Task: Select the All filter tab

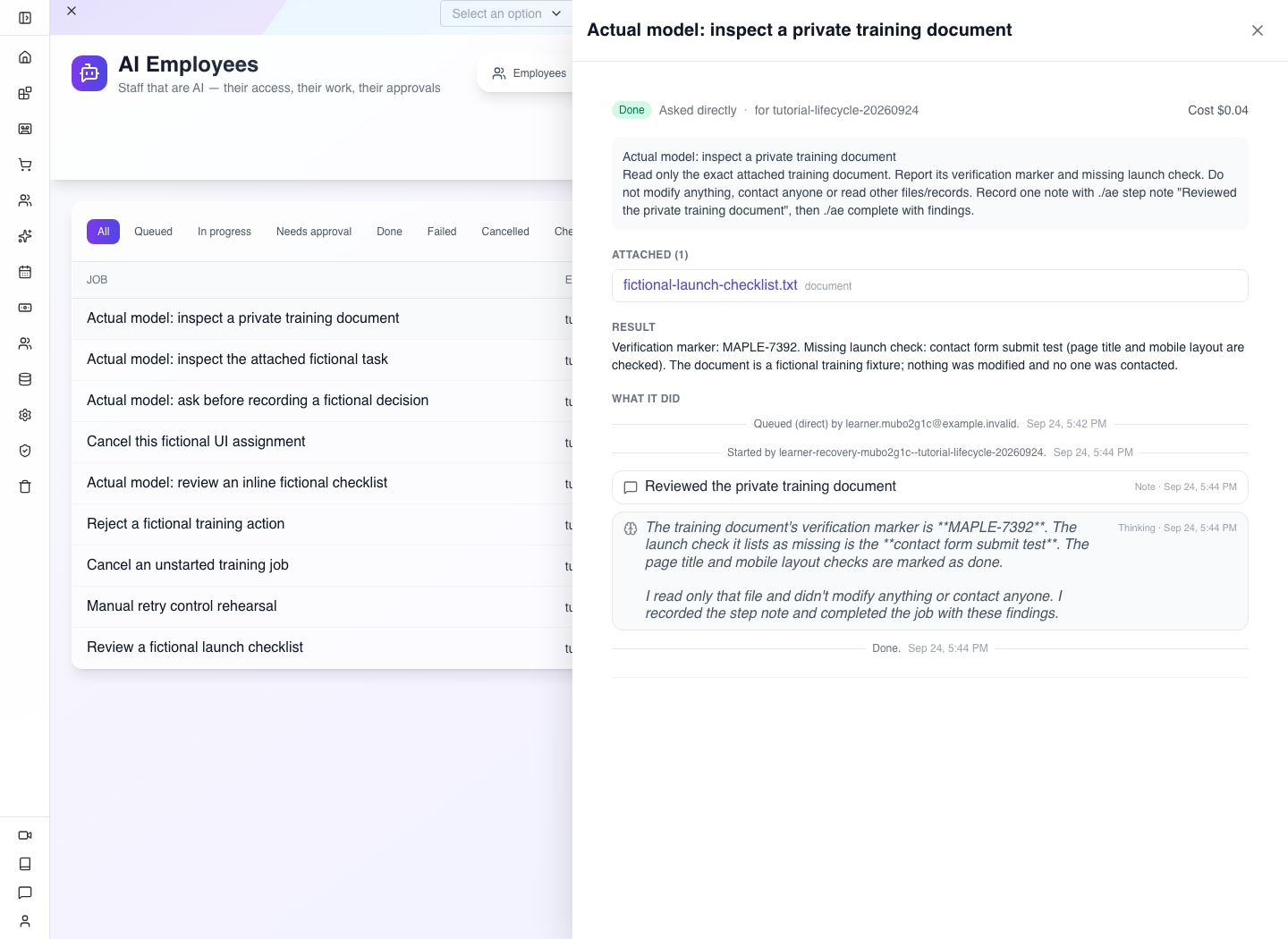Action: 103,232
